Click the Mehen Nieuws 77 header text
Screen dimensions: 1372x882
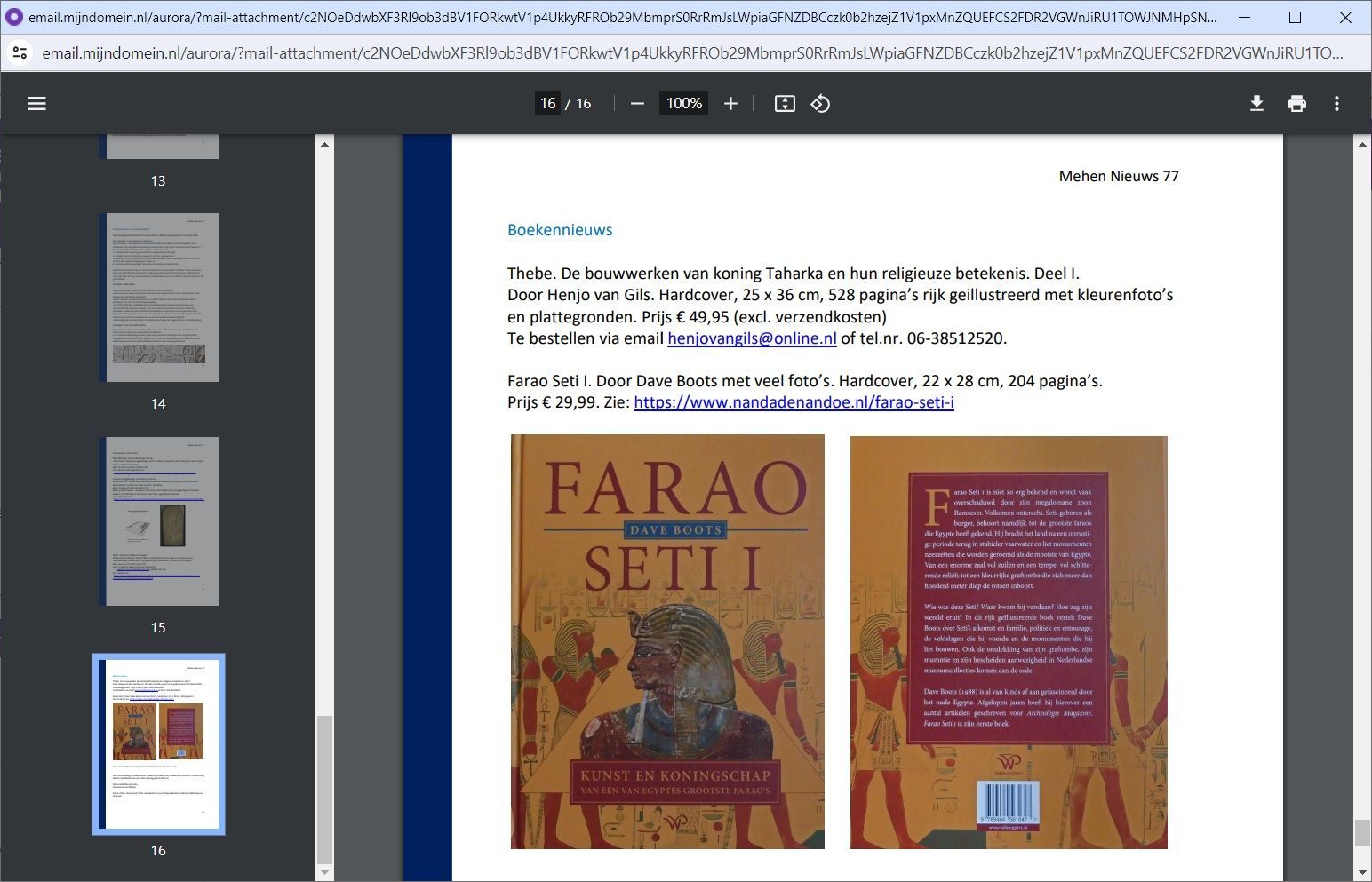pos(1119,176)
